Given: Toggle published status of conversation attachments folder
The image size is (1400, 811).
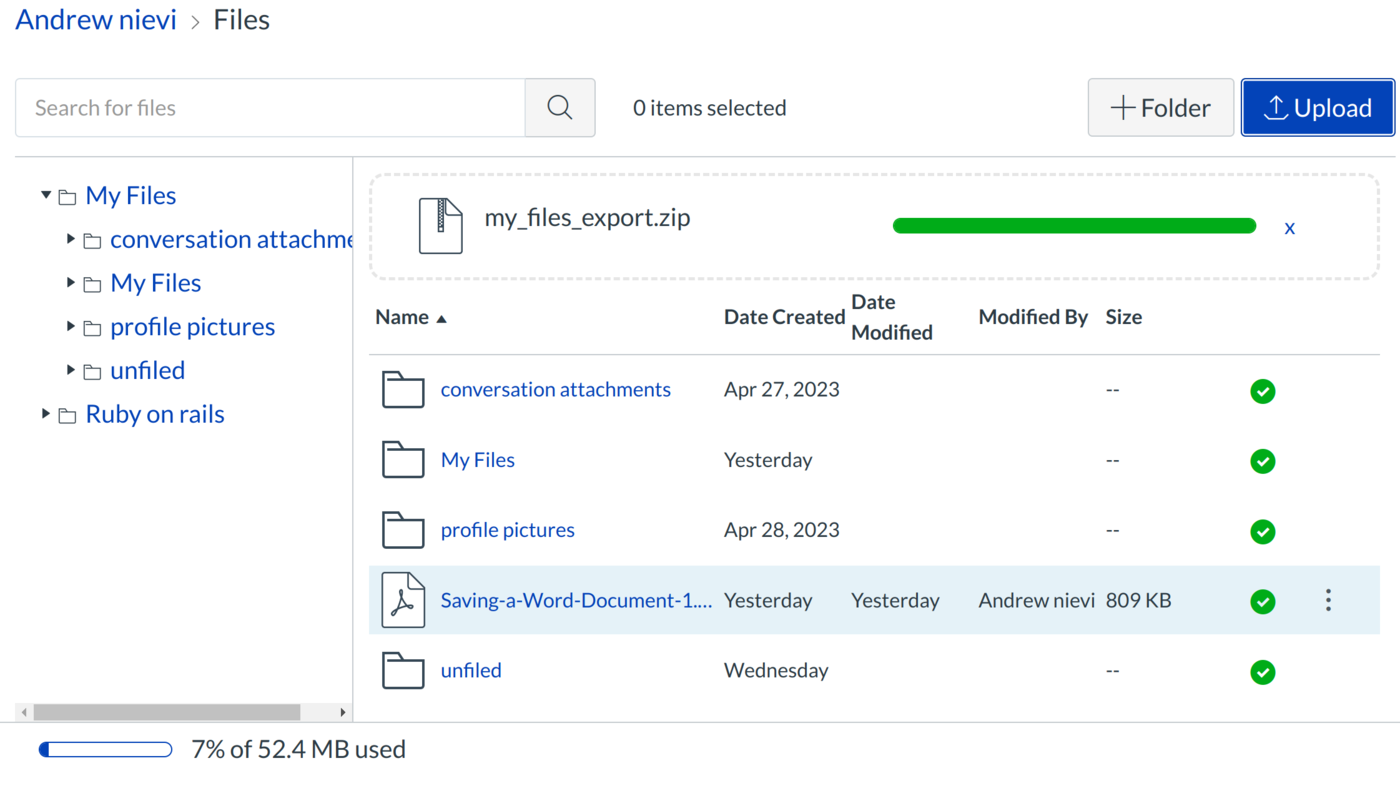Looking at the screenshot, I should (x=1262, y=391).
